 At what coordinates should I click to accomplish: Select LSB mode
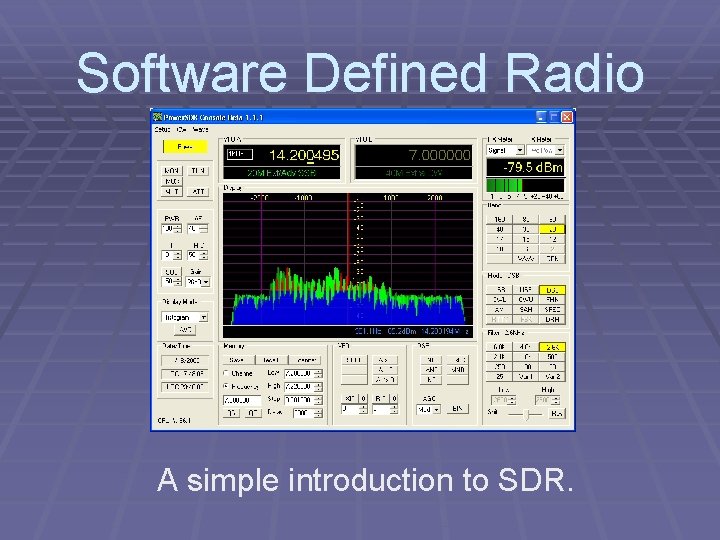point(499,290)
